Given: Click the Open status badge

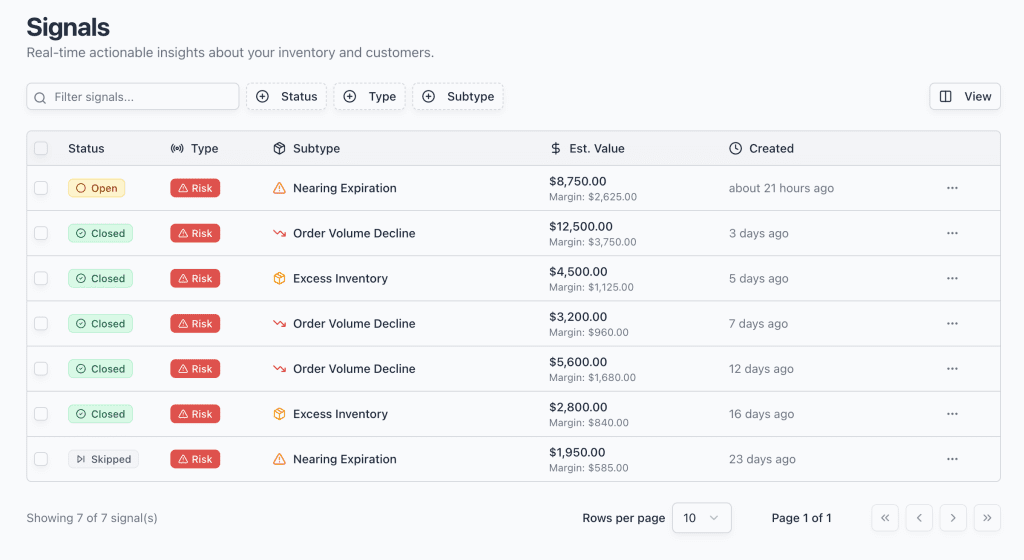Looking at the screenshot, I should coord(96,188).
